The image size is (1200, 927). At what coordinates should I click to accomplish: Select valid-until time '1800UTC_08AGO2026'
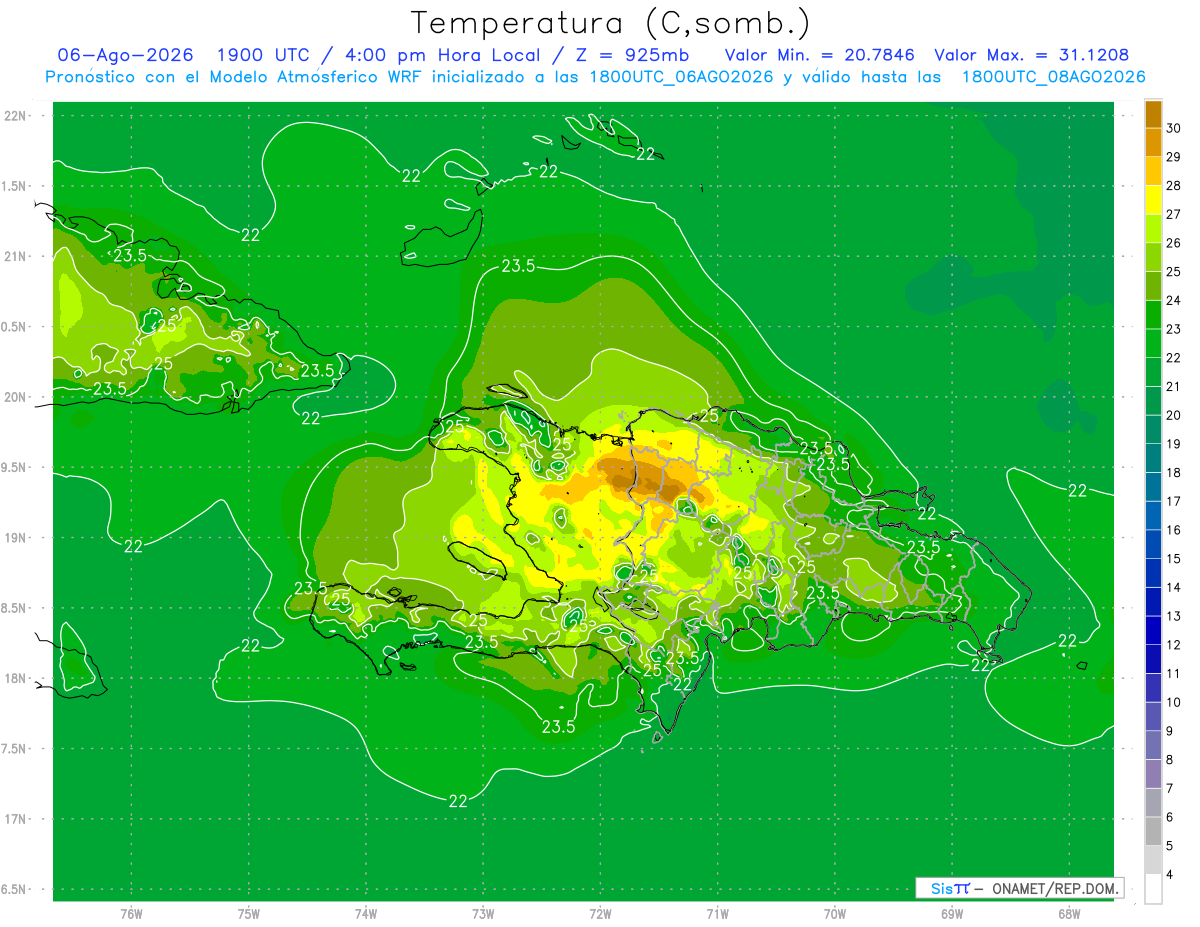(x=1054, y=77)
